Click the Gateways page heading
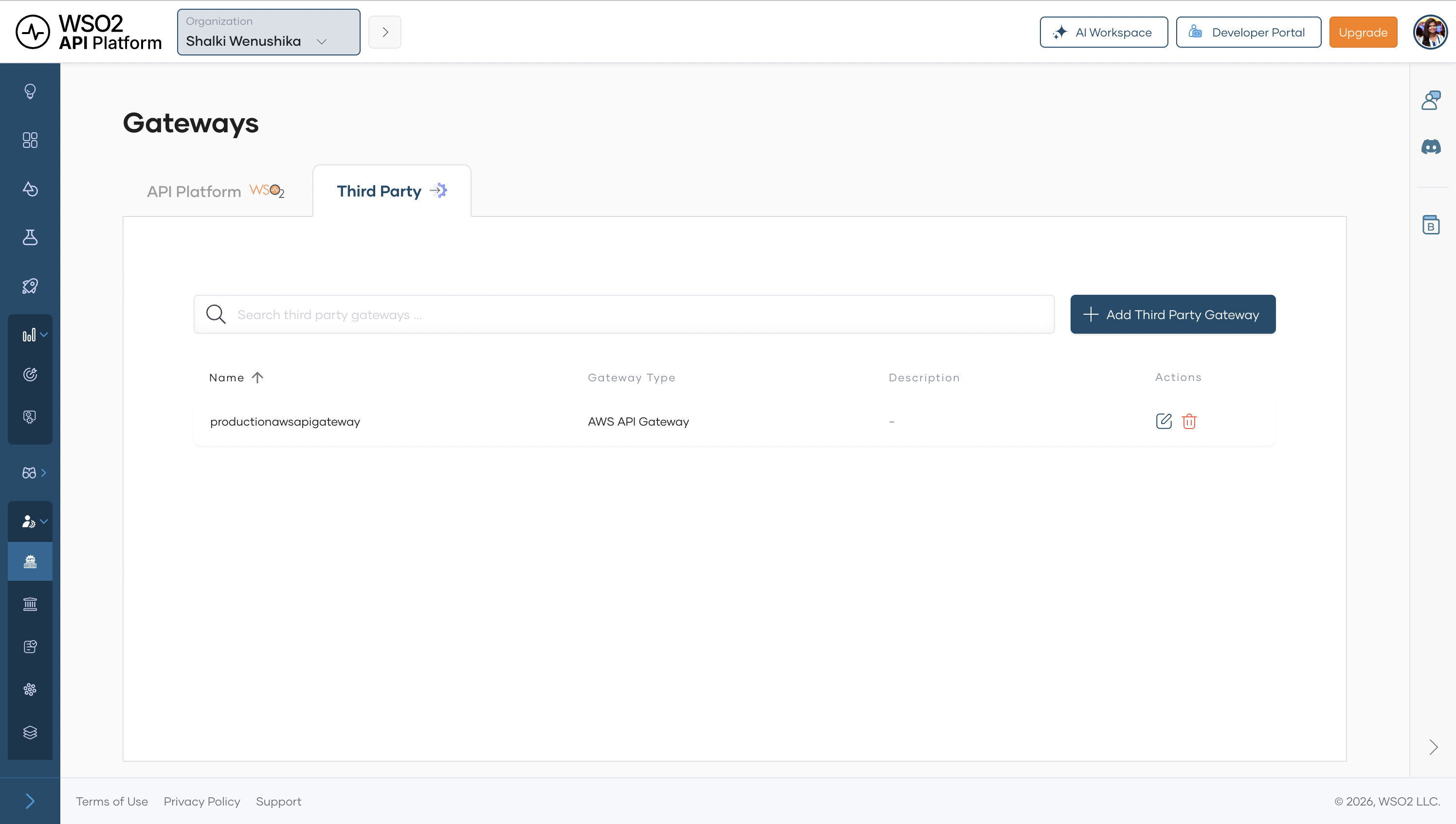The width and height of the screenshot is (1456, 824). coord(191,124)
